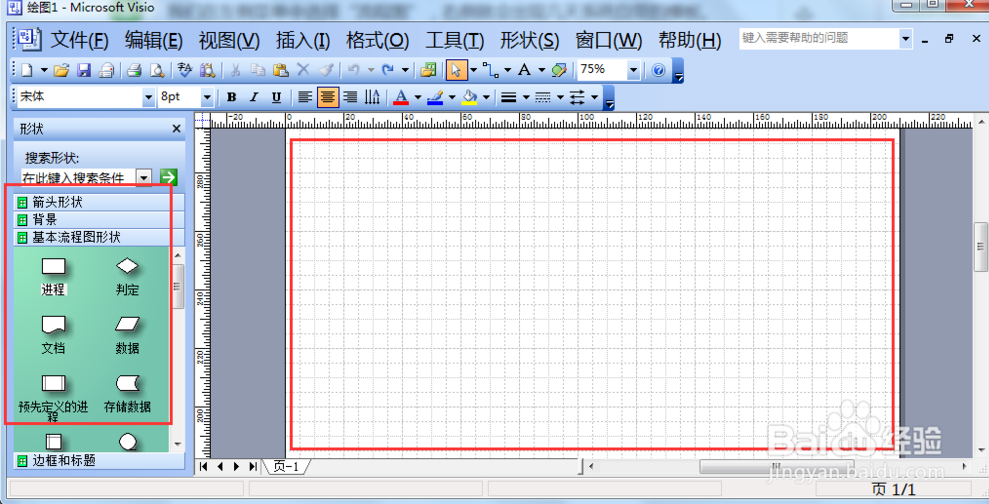Expand the Borders and Titles (边框和标题) stencil
This screenshot has width=989, height=504.
(100, 461)
